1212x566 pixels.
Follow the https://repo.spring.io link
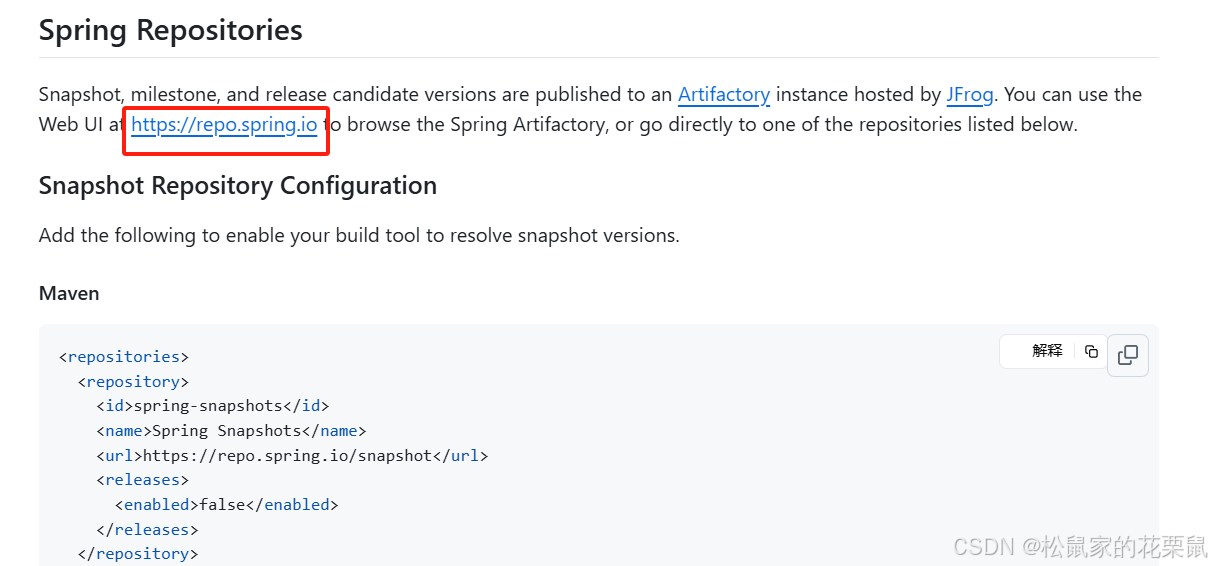[224, 125]
